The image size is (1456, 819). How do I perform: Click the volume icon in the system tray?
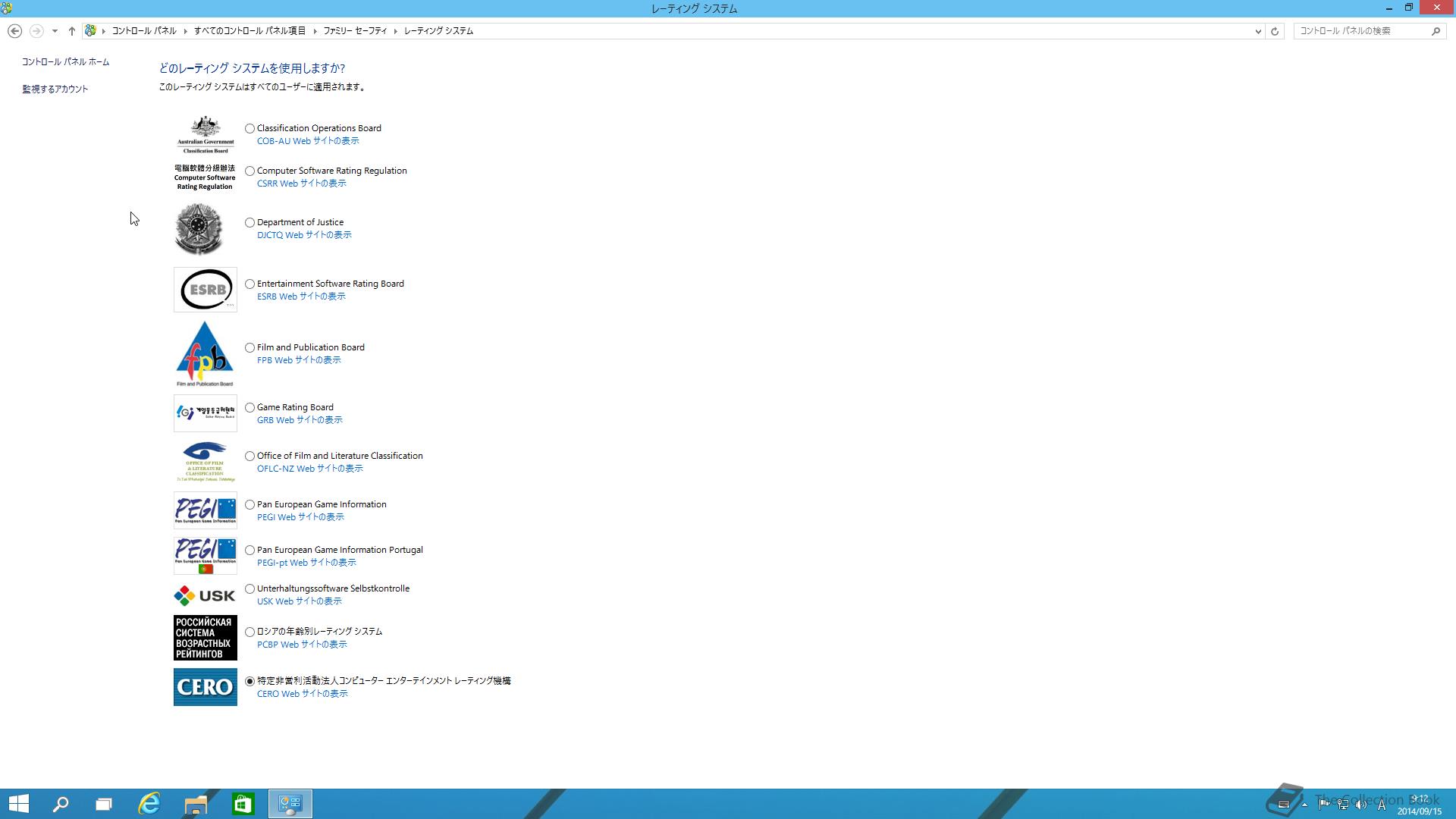1361,805
